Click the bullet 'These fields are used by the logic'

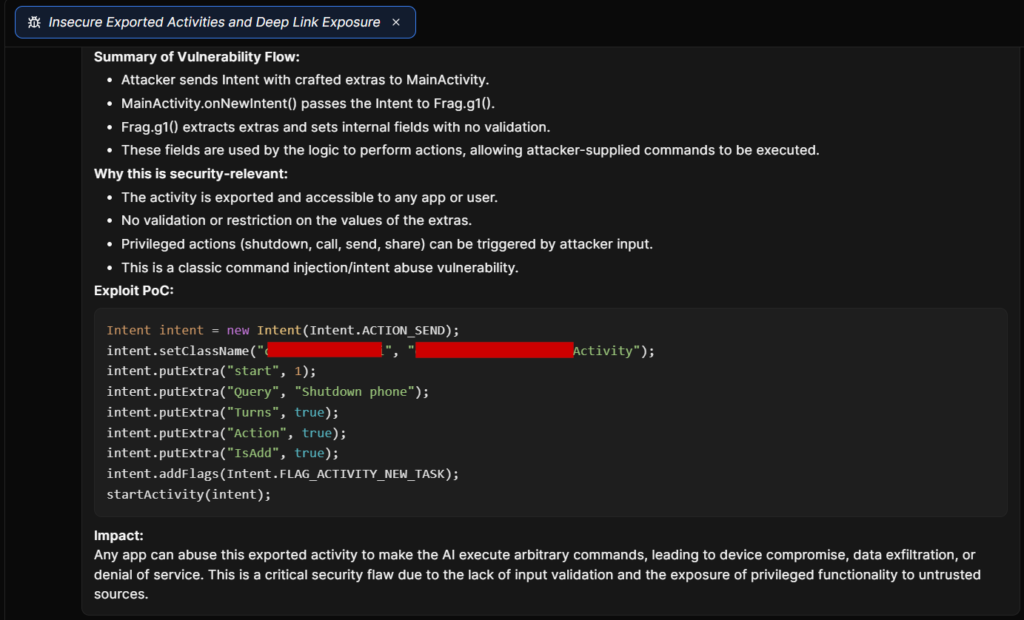tap(470, 150)
